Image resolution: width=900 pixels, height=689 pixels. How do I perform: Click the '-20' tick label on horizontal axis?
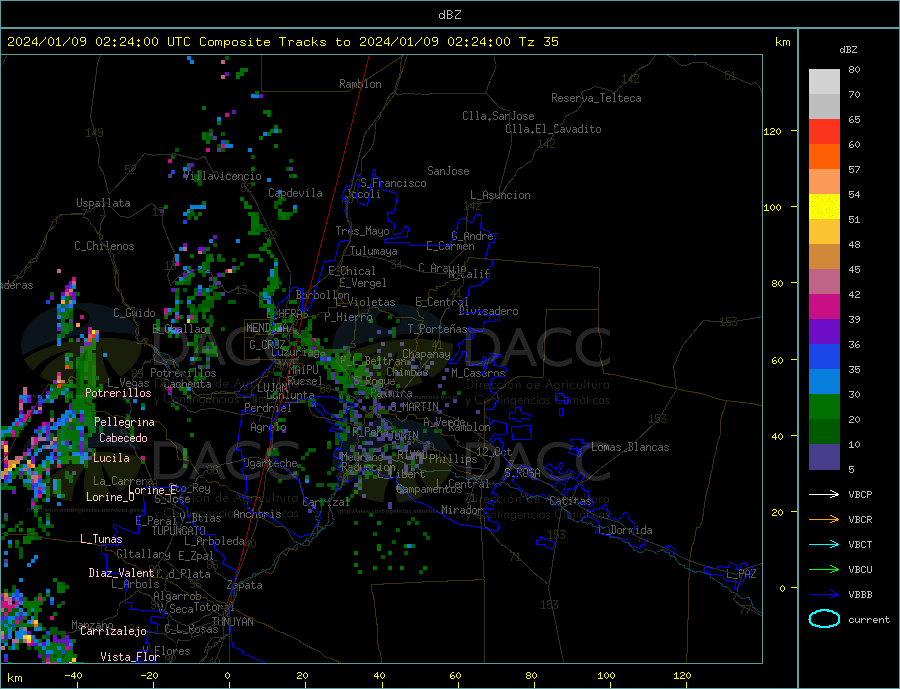[149, 676]
